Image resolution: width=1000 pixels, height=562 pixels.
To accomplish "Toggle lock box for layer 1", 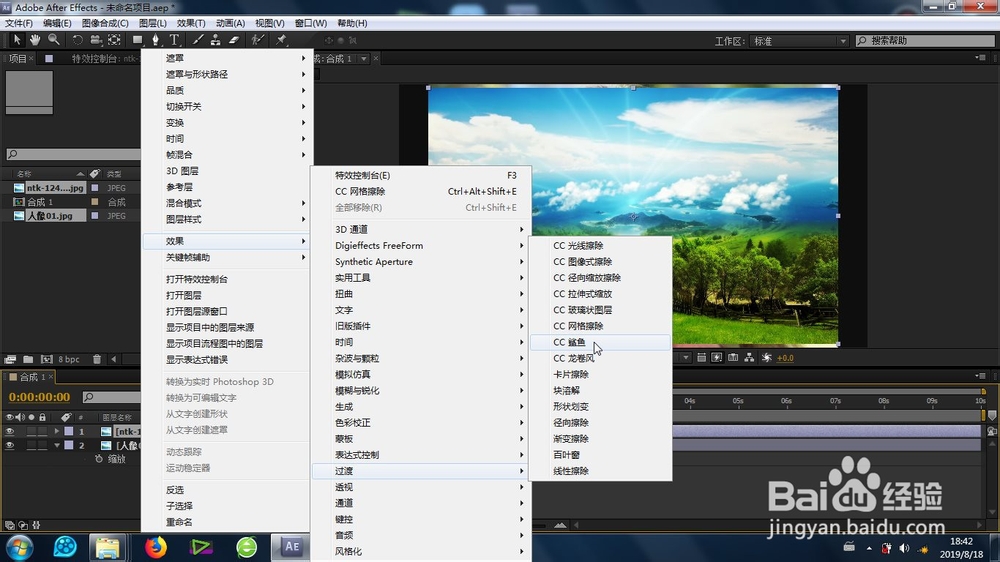I will pyautogui.click(x=42, y=432).
